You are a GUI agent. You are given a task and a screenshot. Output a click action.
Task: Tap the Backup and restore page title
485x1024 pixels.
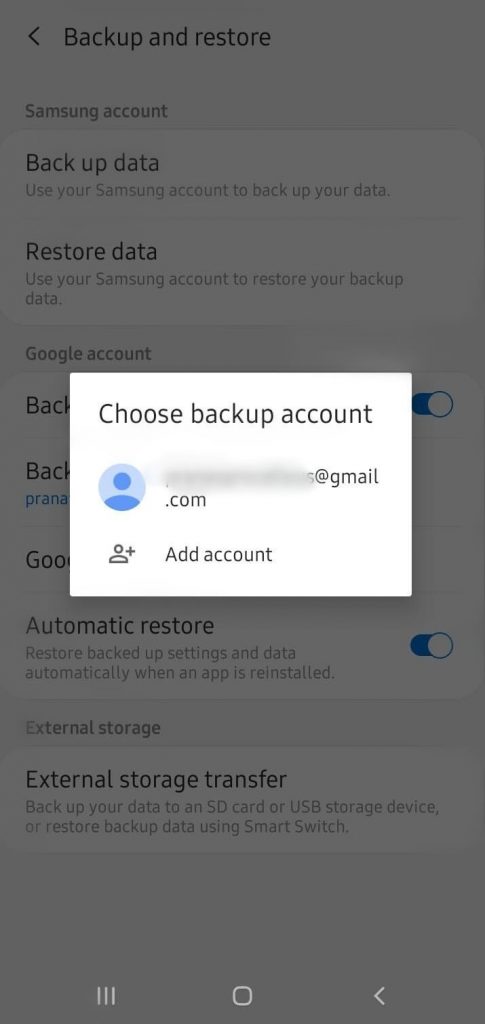tap(167, 37)
